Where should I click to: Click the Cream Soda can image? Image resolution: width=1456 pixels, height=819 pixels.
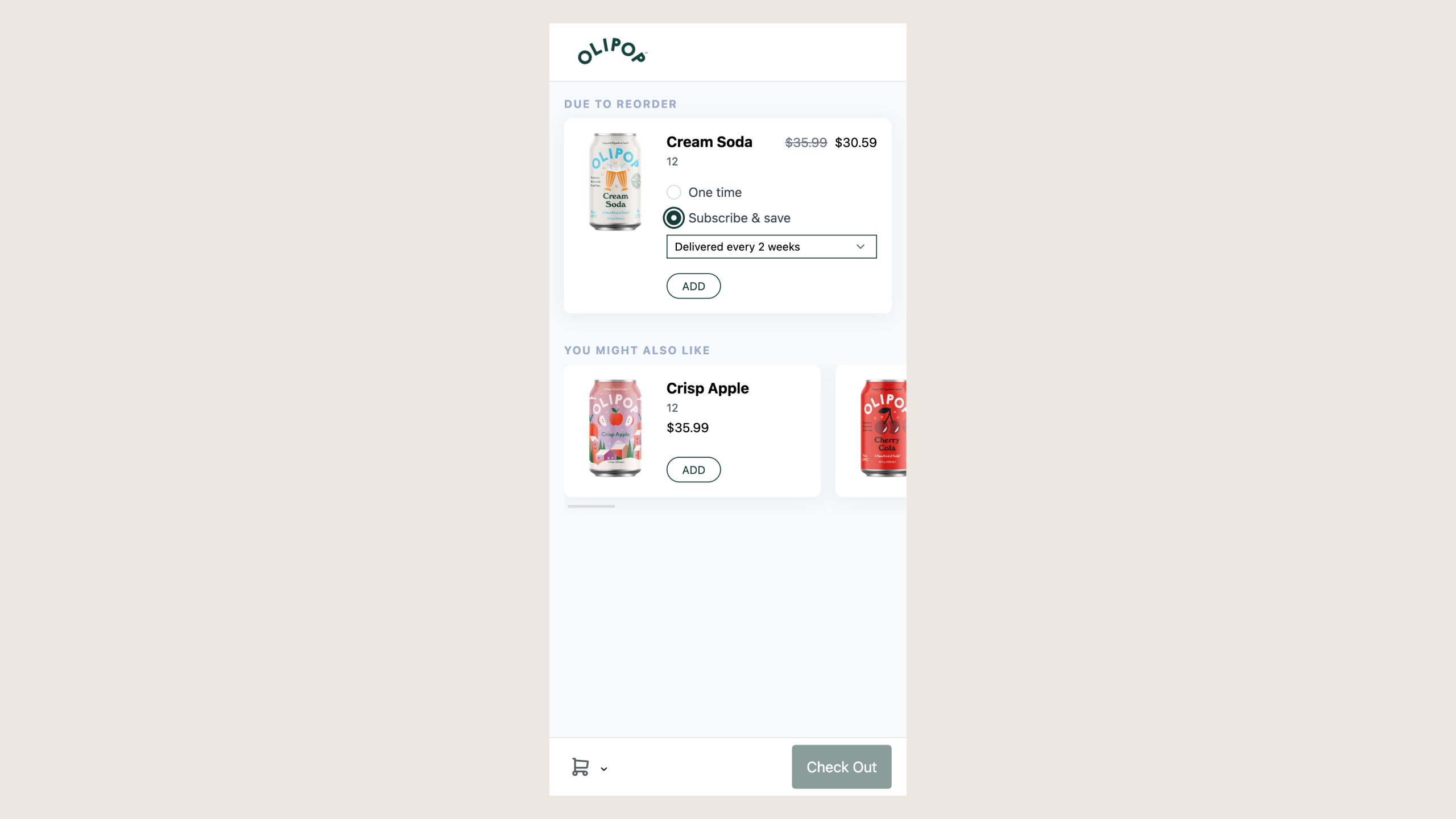pos(615,182)
